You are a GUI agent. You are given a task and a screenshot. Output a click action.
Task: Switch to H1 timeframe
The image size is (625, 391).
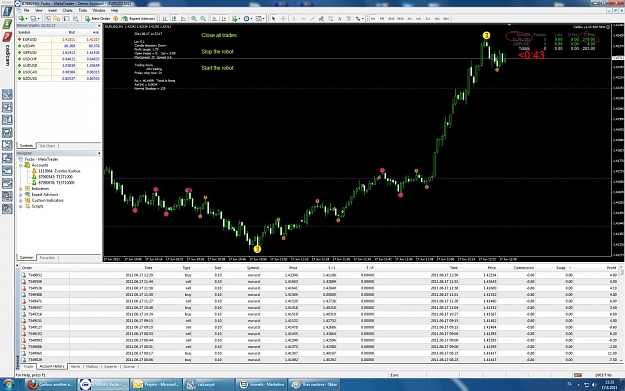point(410,18)
